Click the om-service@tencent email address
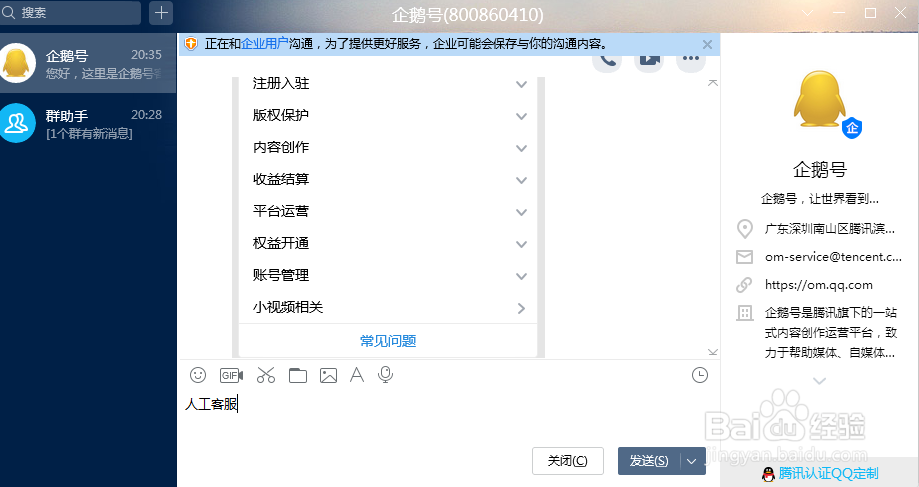The width and height of the screenshot is (919, 487). click(x=833, y=257)
